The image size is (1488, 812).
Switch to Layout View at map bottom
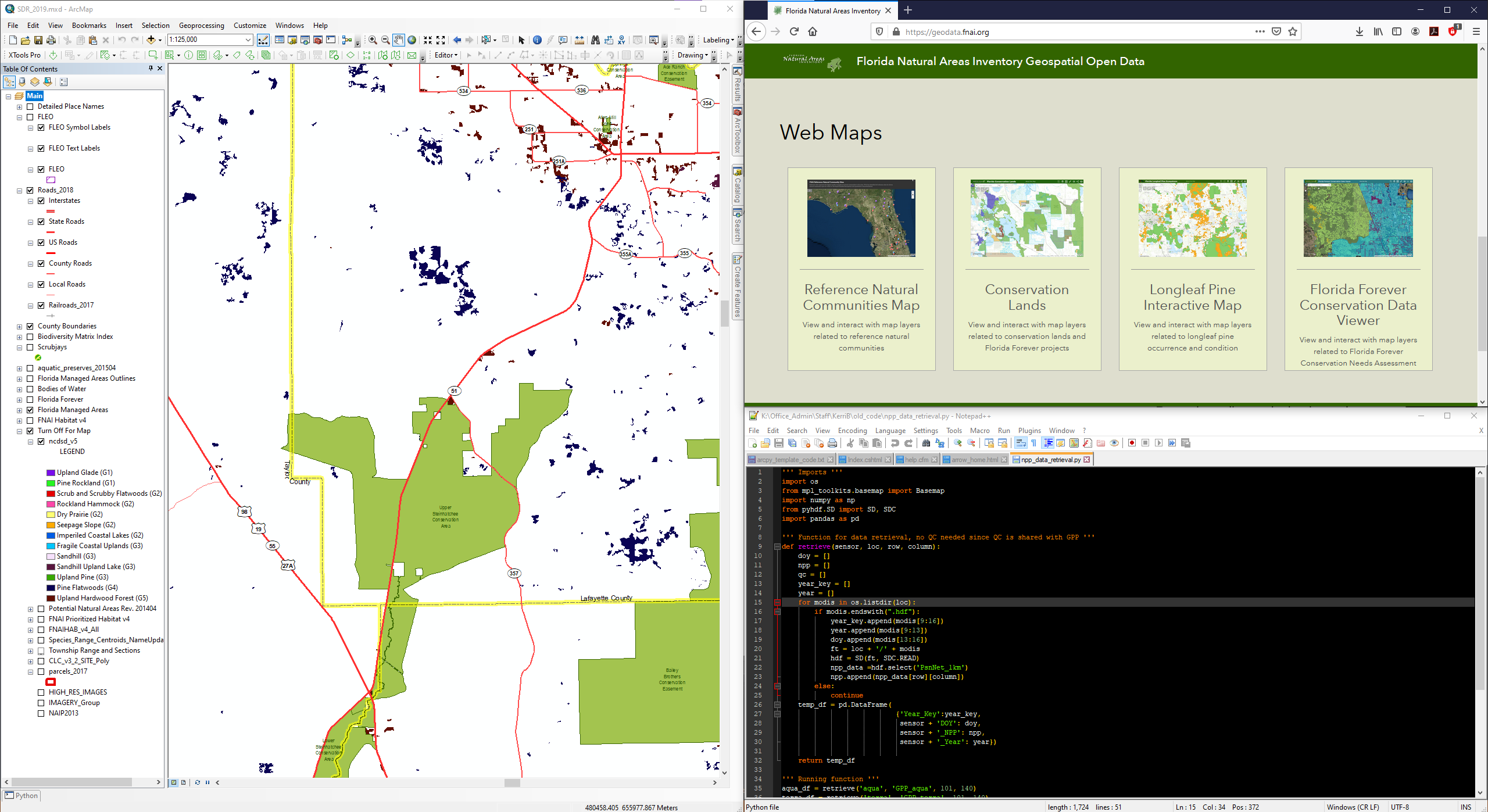[184, 782]
